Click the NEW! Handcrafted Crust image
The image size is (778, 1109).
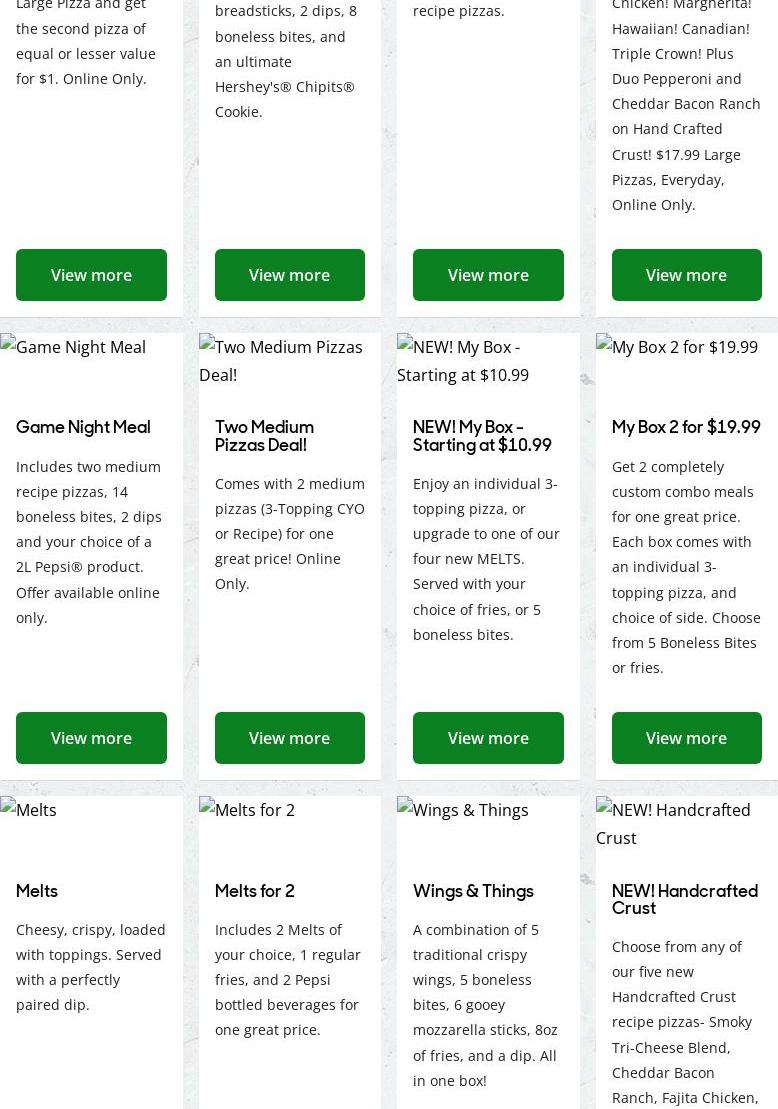tap(673, 823)
